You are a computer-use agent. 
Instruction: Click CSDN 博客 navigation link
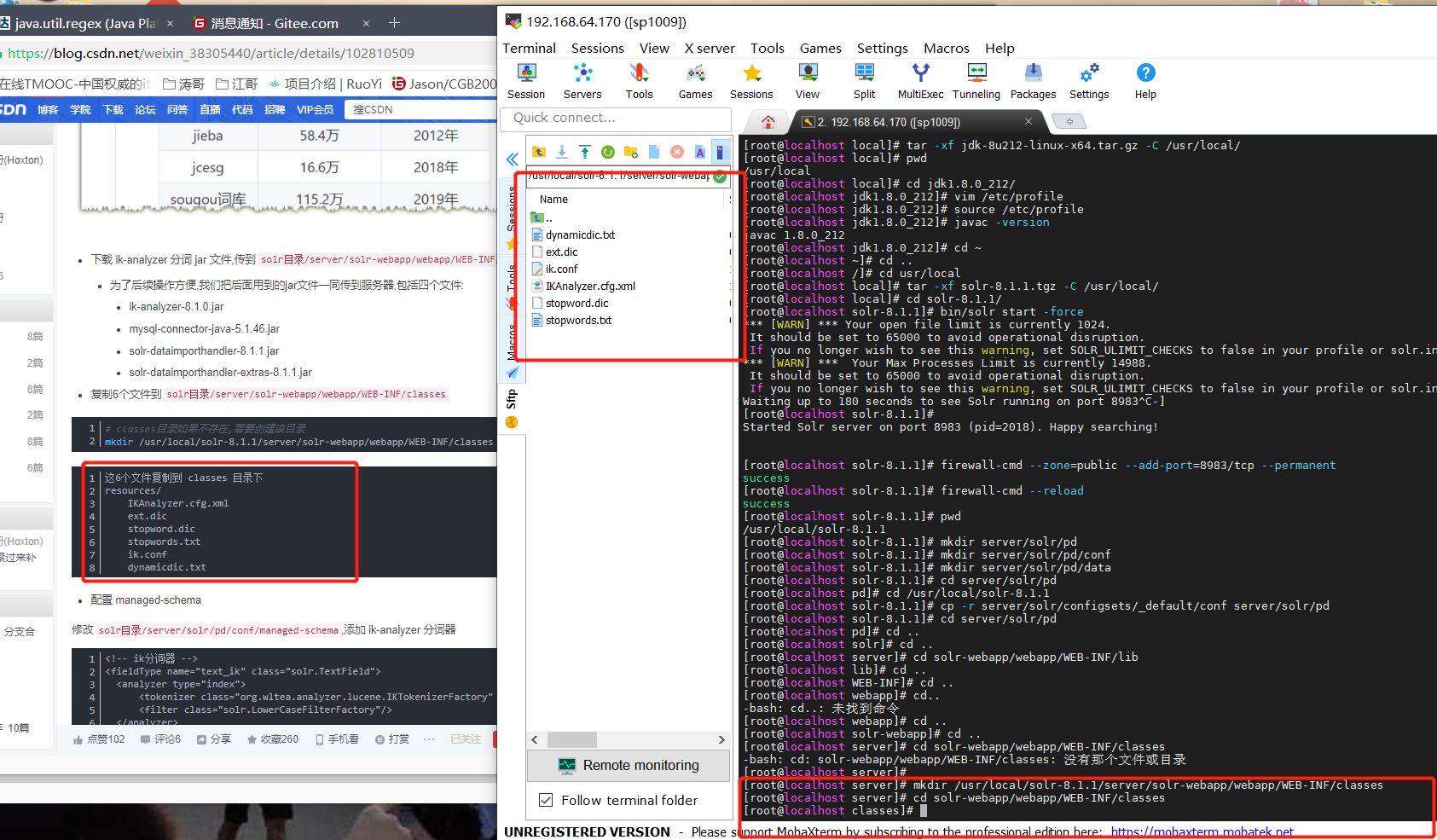pyautogui.click(x=48, y=110)
